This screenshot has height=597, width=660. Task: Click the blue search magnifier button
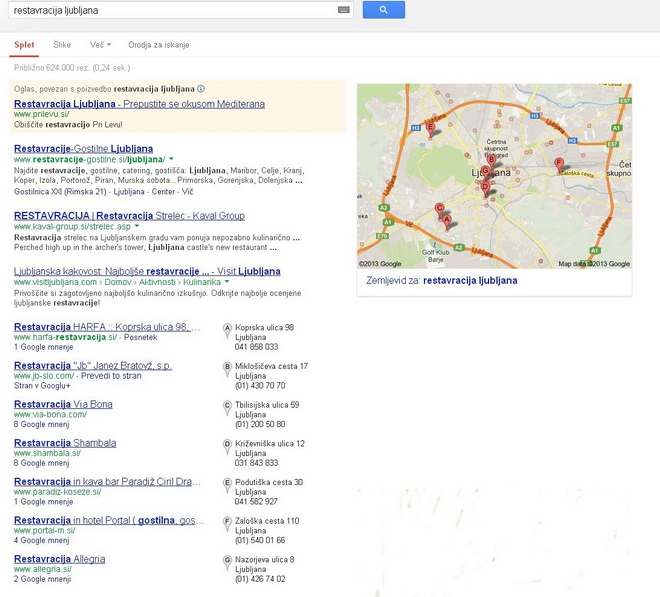click(383, 10)
